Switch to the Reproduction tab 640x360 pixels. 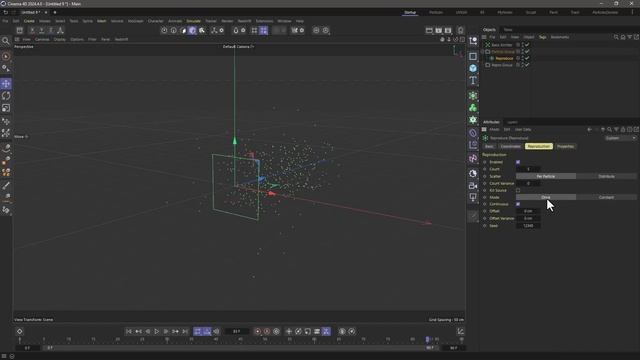539,146
